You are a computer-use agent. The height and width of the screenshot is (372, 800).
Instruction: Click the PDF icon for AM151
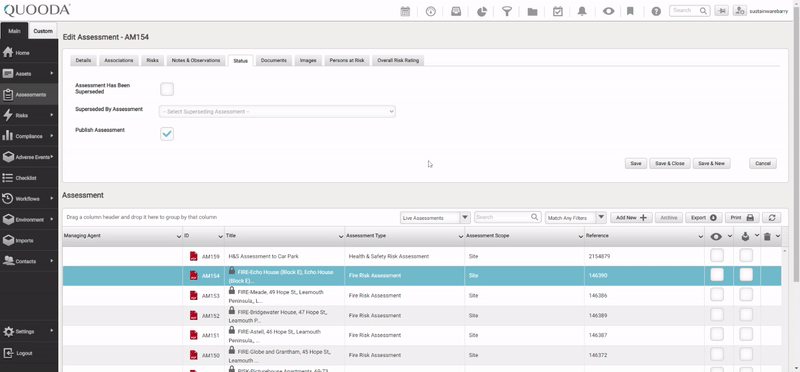[x=193, y=335]
